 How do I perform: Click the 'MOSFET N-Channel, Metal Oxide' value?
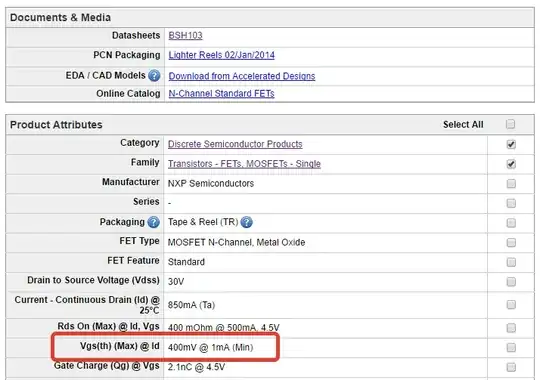236,243
